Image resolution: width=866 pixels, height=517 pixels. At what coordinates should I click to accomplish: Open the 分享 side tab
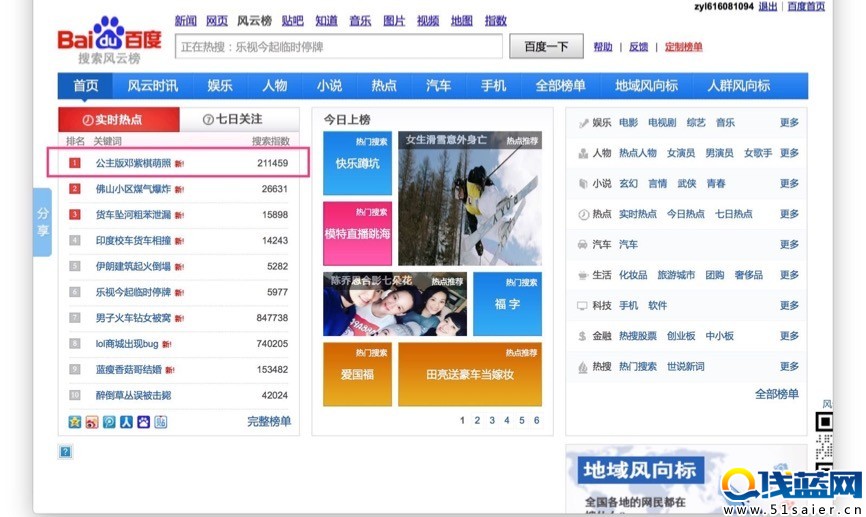43,222
